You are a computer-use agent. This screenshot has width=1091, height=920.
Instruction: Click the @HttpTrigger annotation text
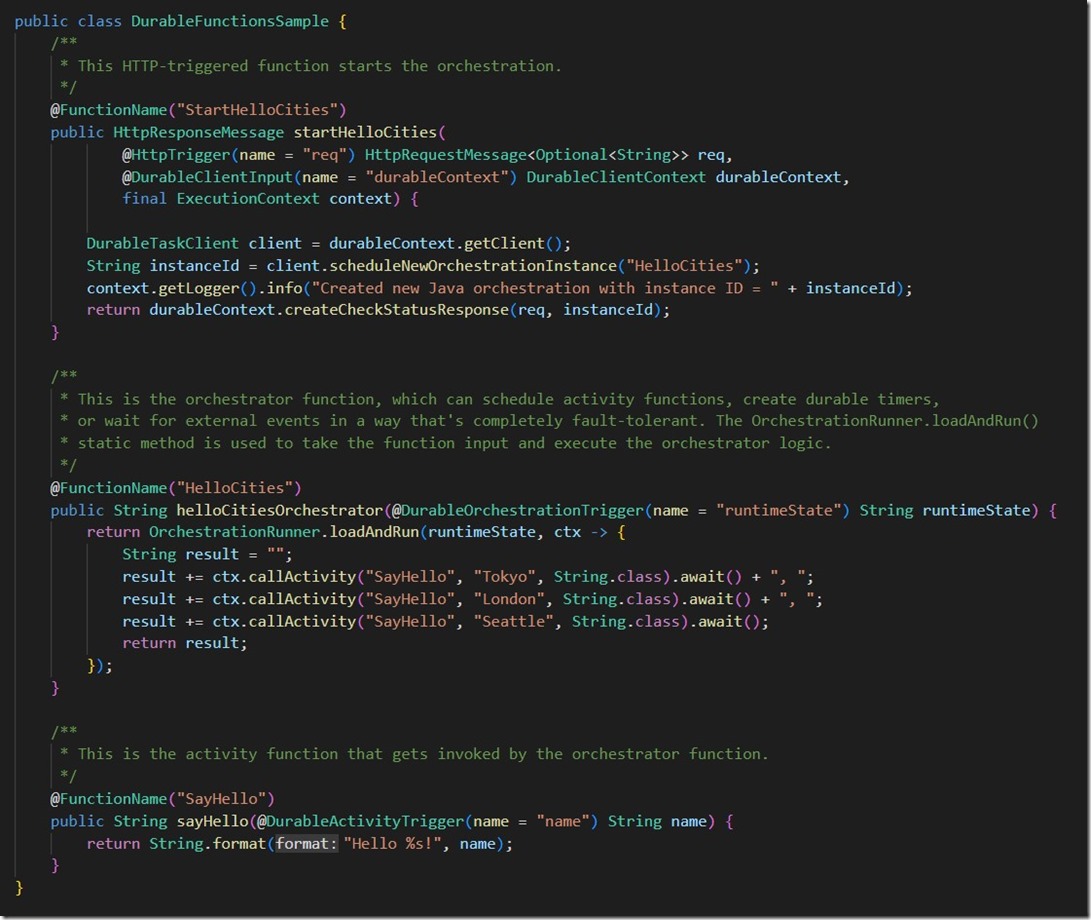click(175, 154)
